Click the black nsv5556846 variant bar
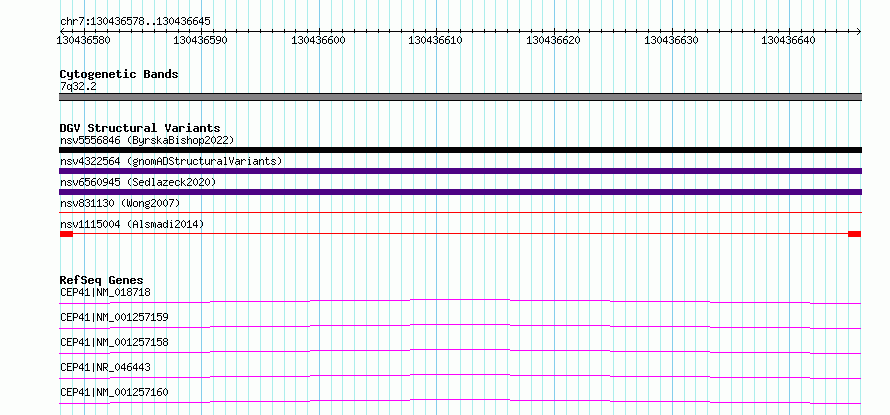The width and height of the screenshot is (890, 415). tap(460, 150)
